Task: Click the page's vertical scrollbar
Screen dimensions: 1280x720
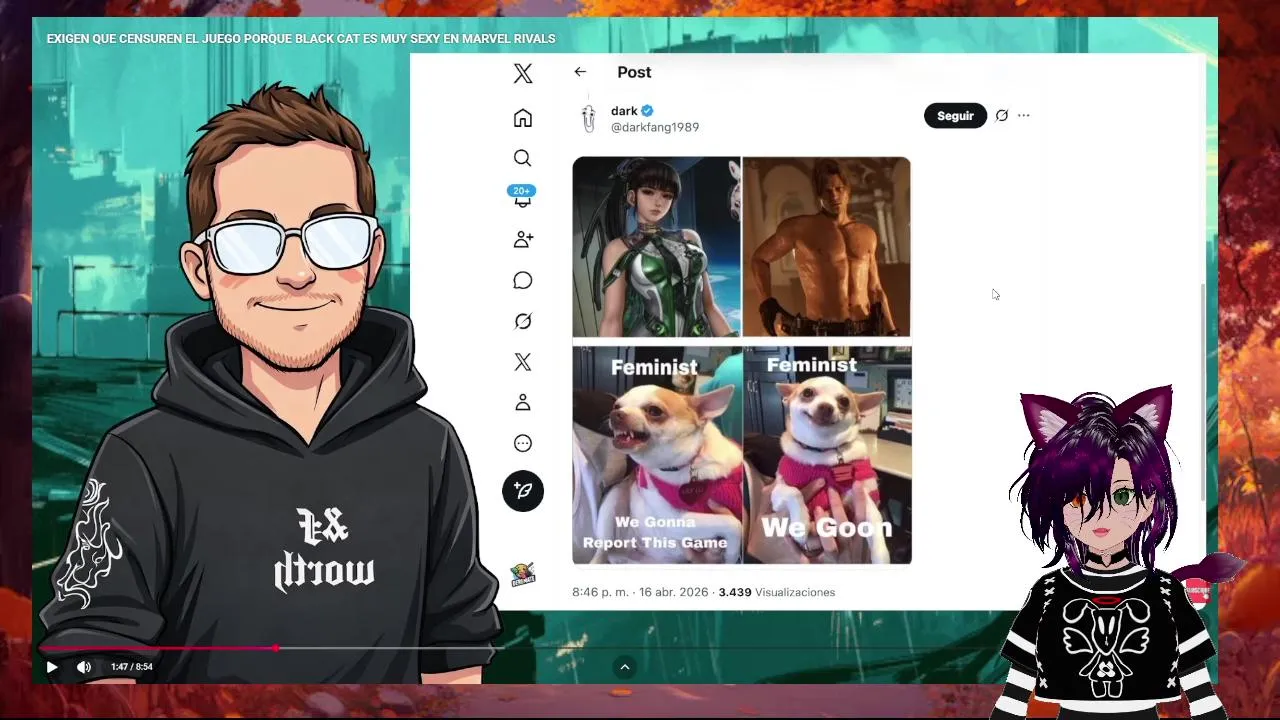Action: pos(1204,392)
